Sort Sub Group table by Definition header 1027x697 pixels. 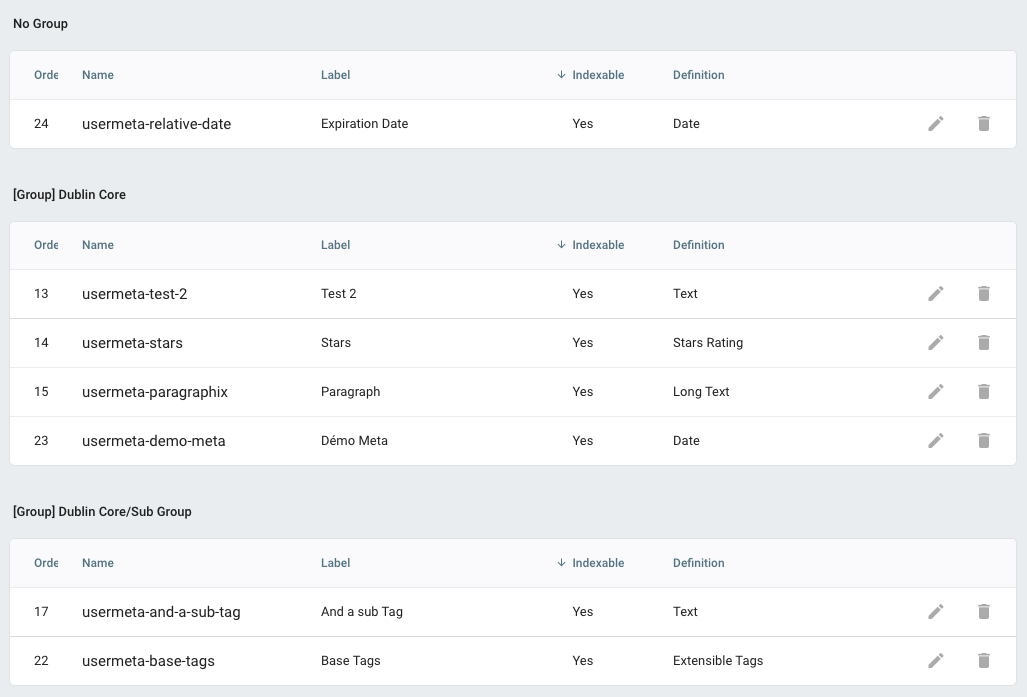[x=698, y=563]
